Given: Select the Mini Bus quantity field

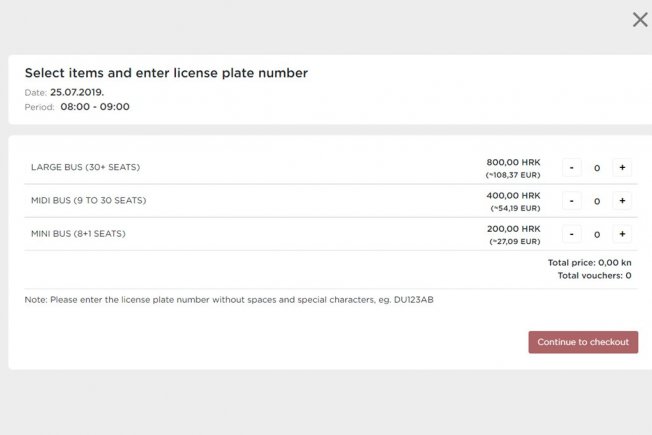Looking at the screenshot, I should pos(597,235).
